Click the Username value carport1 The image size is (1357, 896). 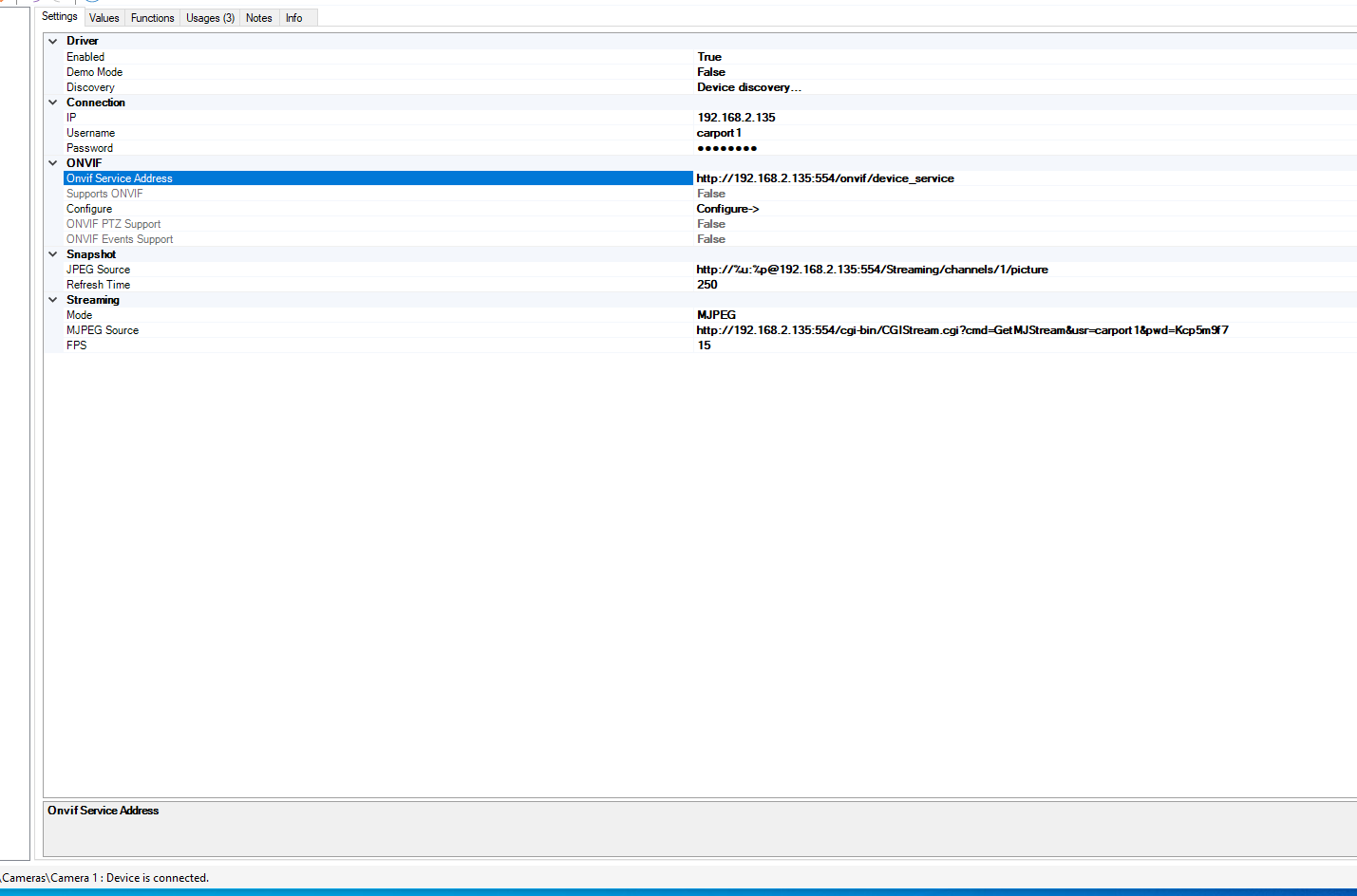pos(719,133)
